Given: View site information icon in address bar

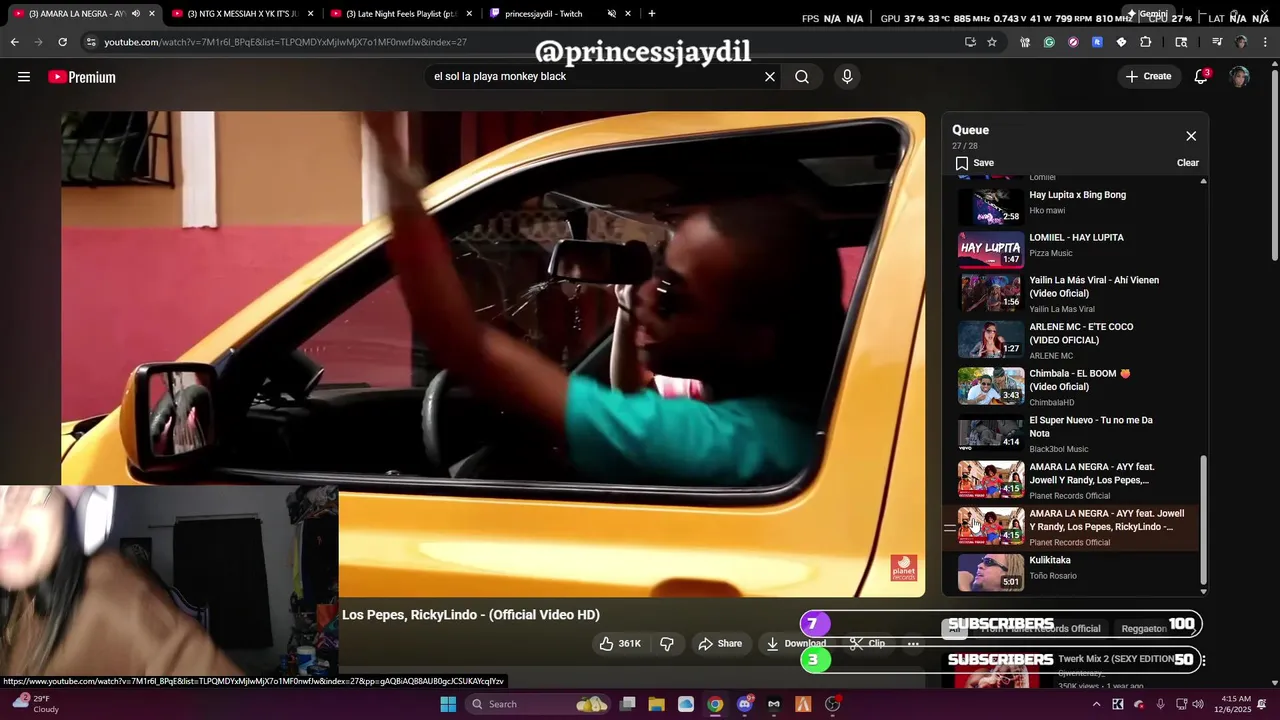Looking at the screenshot, I should click(91, 42).
